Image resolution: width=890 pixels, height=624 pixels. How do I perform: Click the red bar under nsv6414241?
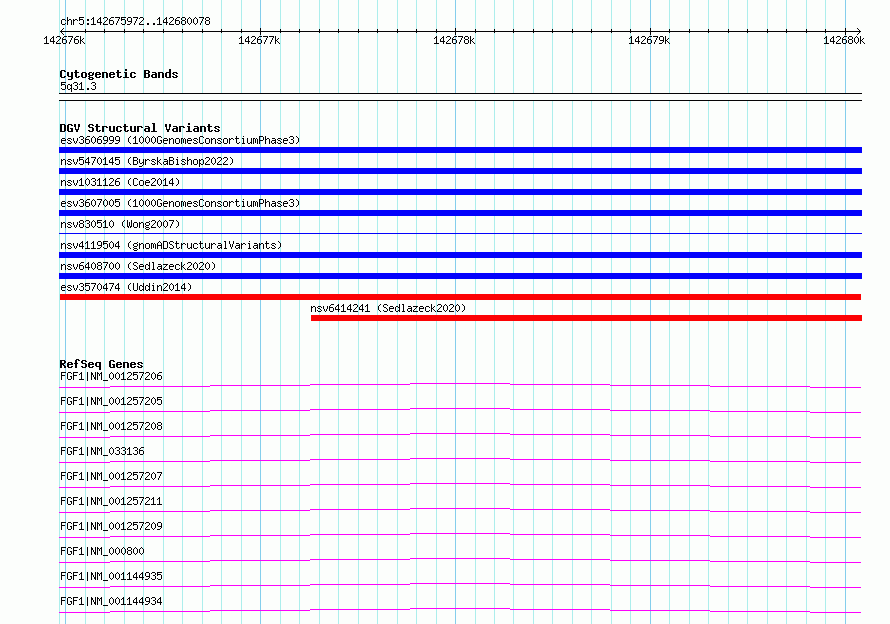point(586,318)
